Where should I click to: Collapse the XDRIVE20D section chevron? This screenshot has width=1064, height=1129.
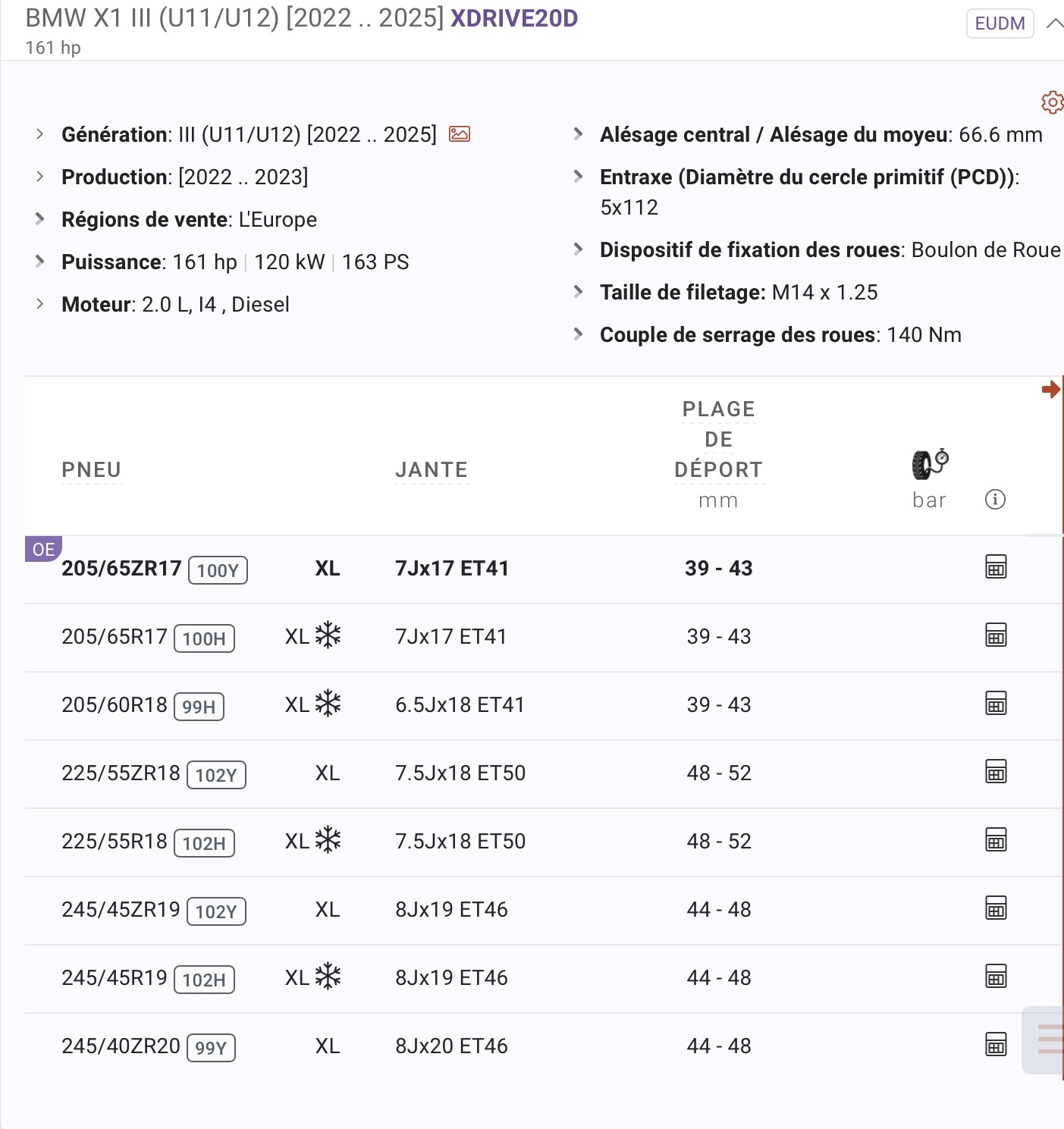click(x=1054, y=24)
